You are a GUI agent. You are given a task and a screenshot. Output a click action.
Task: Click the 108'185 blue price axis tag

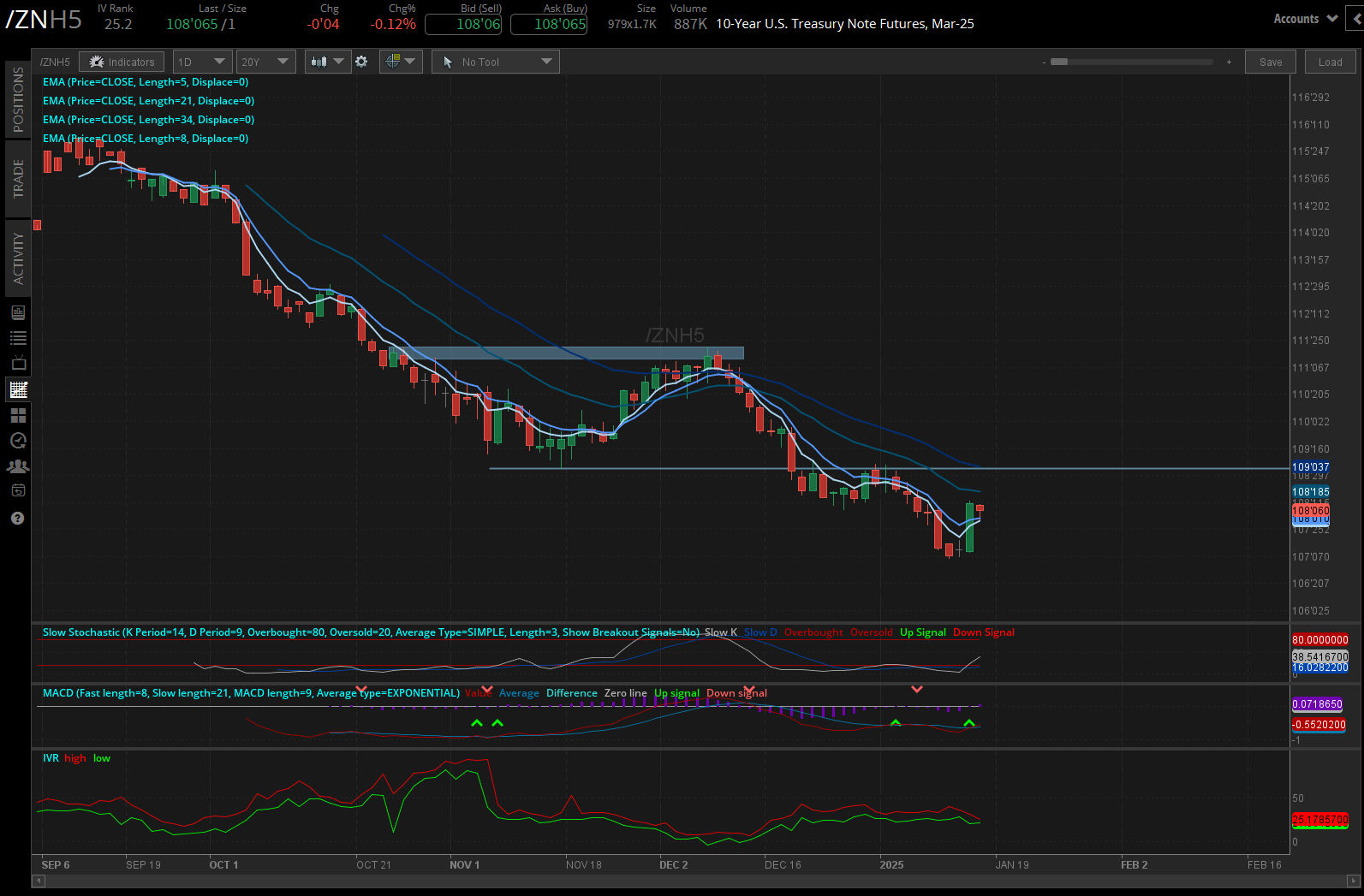point(1311,492)
